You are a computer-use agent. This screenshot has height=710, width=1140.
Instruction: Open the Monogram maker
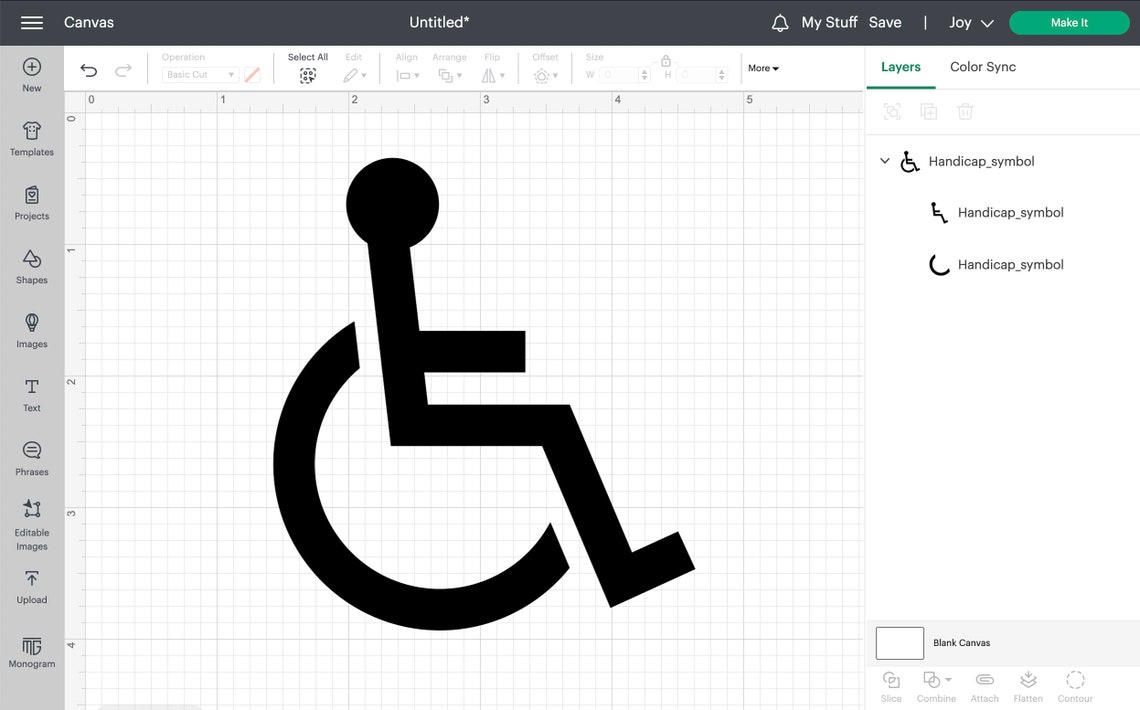tap(31, 650)
